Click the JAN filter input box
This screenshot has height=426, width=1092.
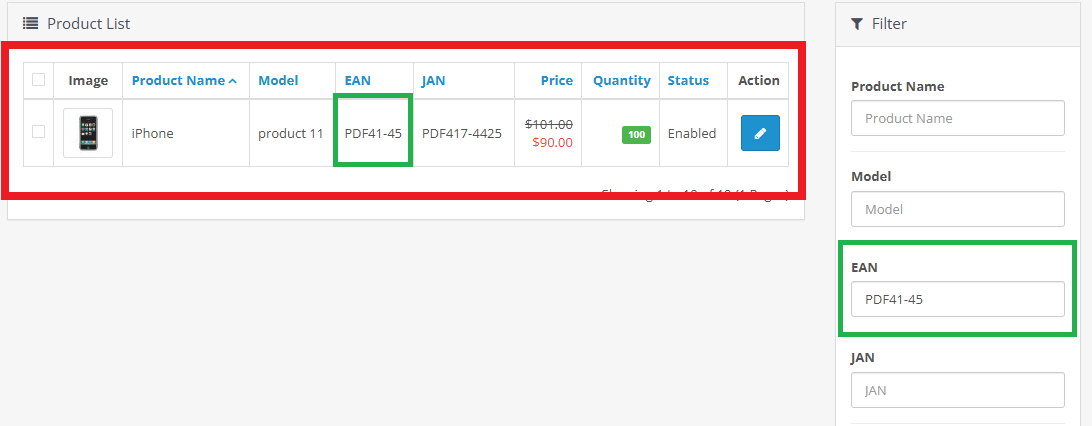[x=957, y=389]
